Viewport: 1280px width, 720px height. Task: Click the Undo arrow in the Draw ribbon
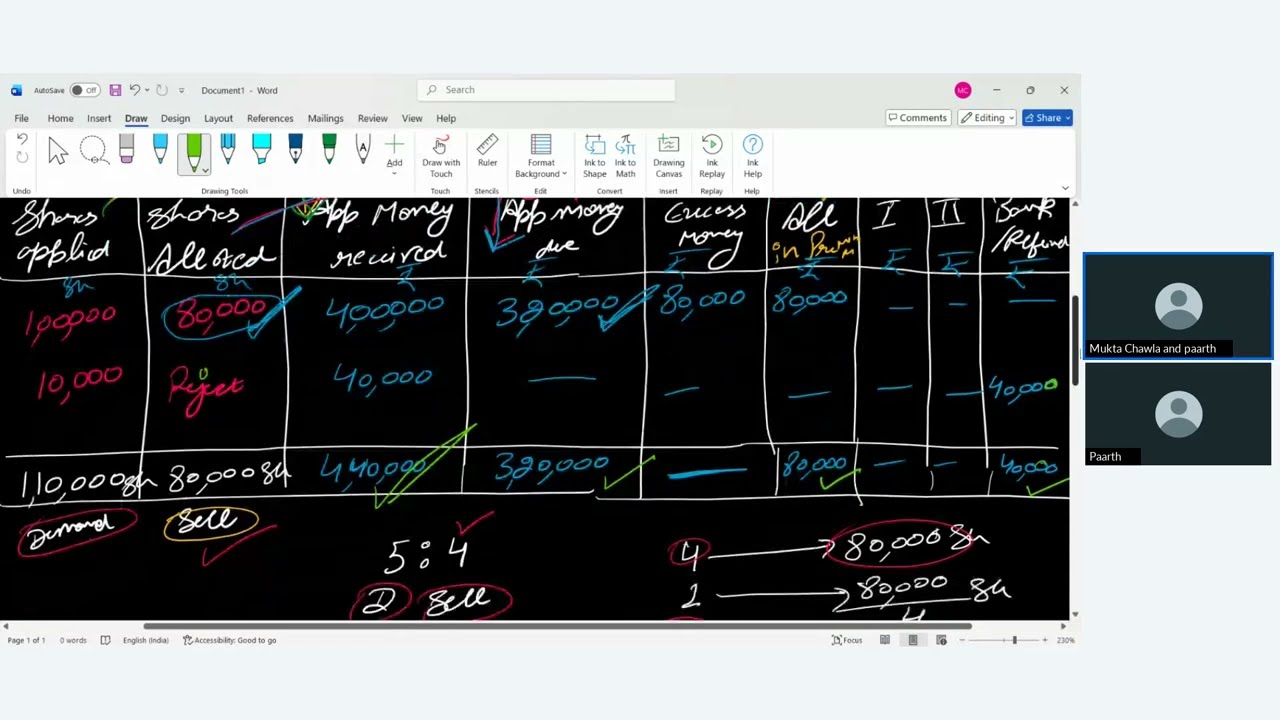[22, 141]
